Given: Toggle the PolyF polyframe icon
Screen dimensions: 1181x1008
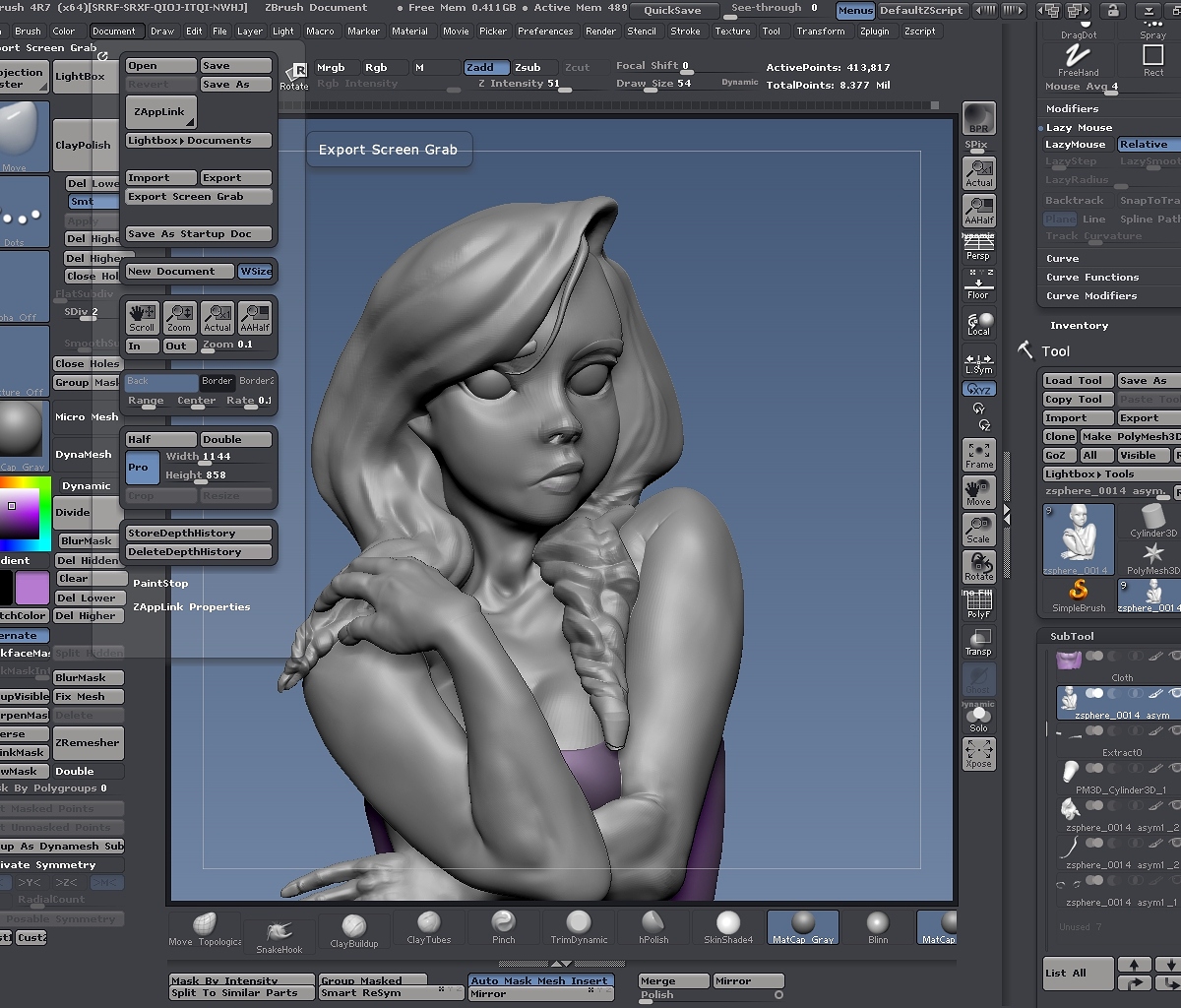Looking at the screenshot, I should [x=978, y=604].
